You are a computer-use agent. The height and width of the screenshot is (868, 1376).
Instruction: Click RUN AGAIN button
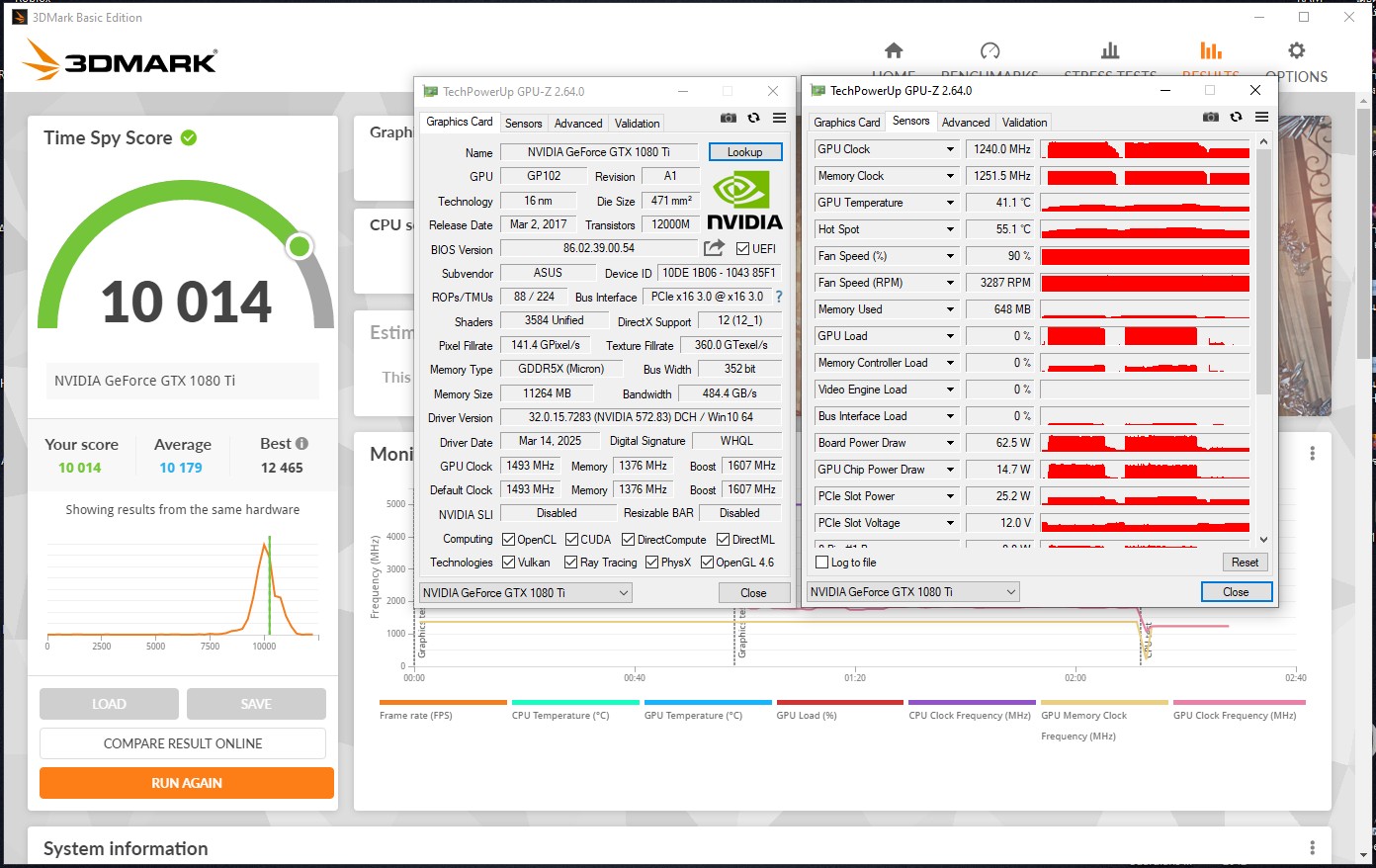pyautogui.click(x=187, y=783)
